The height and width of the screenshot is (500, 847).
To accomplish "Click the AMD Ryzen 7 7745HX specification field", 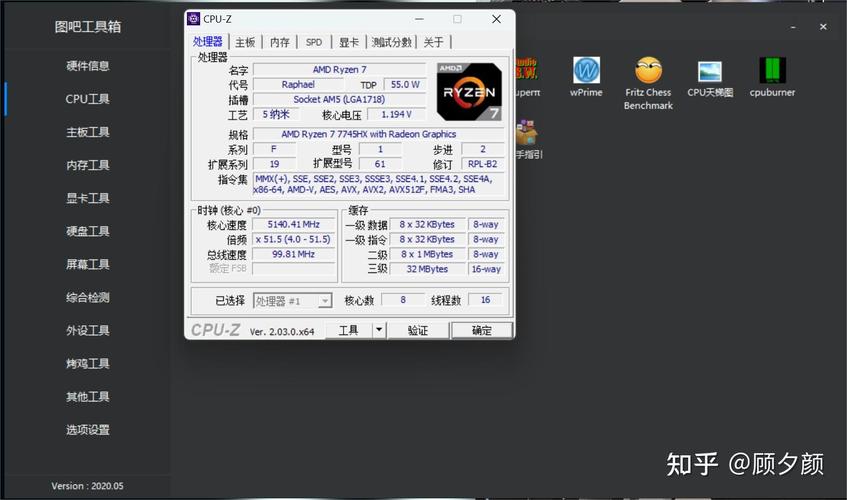I will [378, 134].
